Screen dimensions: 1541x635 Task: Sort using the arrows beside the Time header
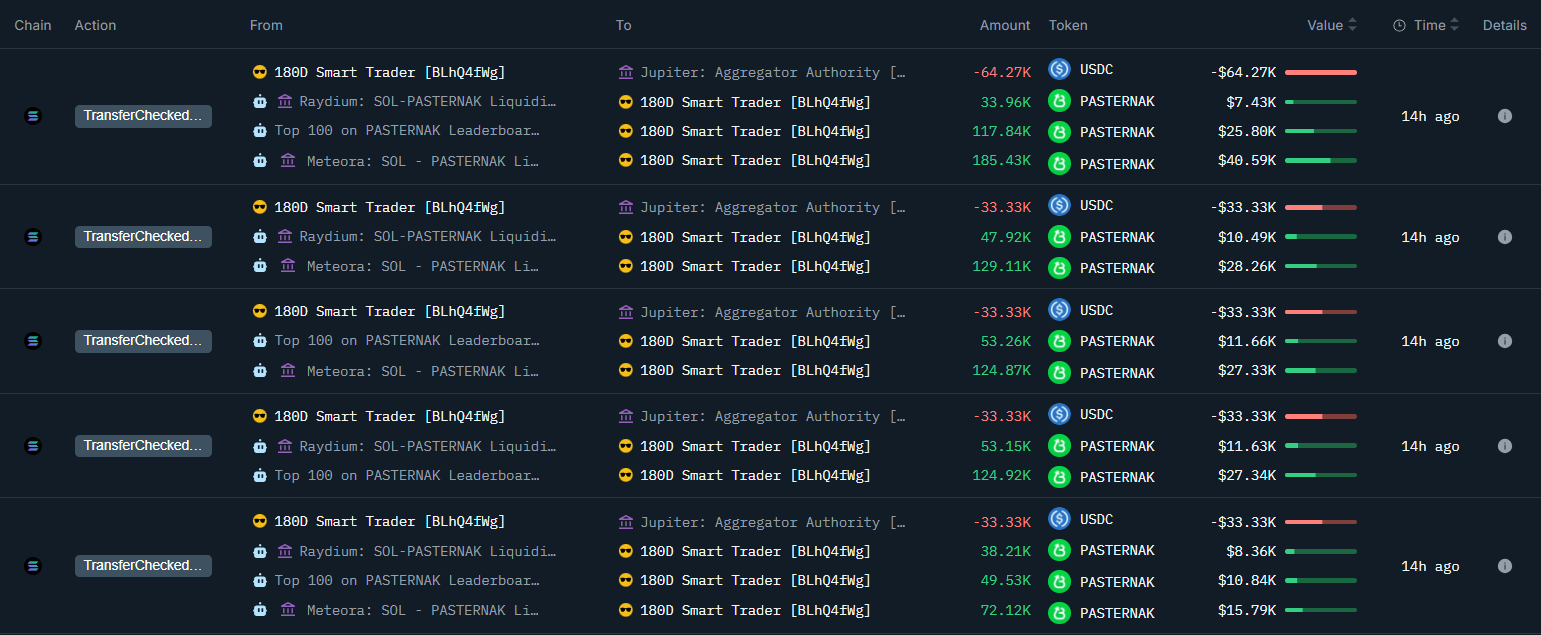(1456, 25)
